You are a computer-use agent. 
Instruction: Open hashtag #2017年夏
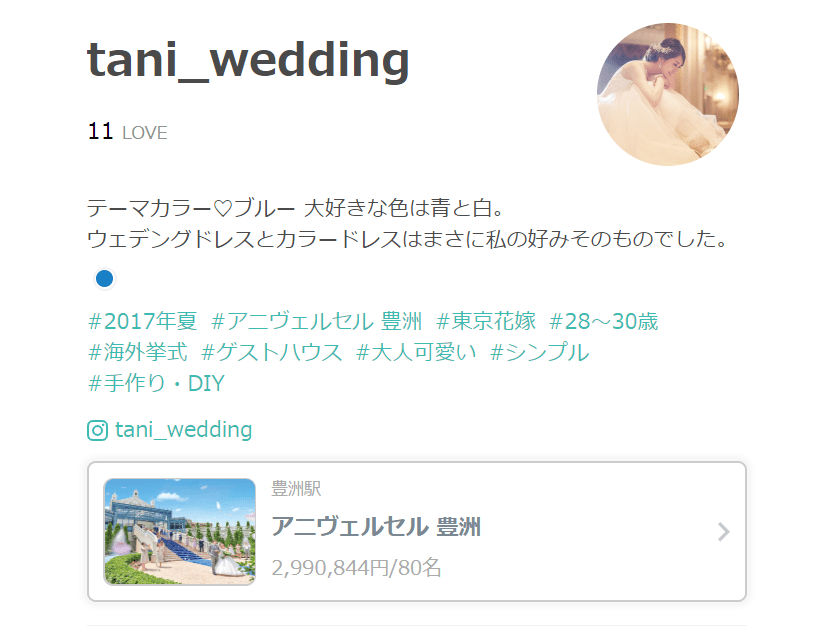click(143, 321)
